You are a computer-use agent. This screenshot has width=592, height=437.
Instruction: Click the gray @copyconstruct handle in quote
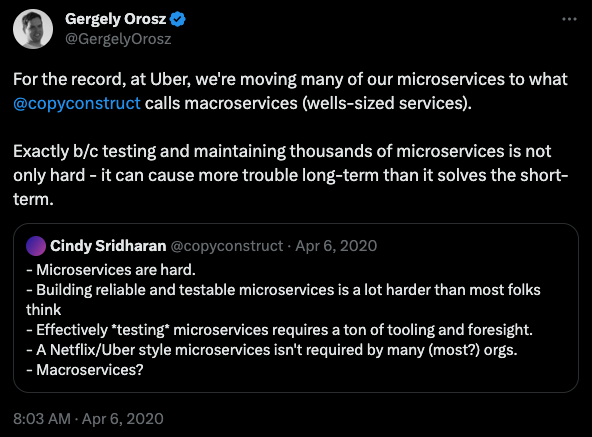point(227,246)
